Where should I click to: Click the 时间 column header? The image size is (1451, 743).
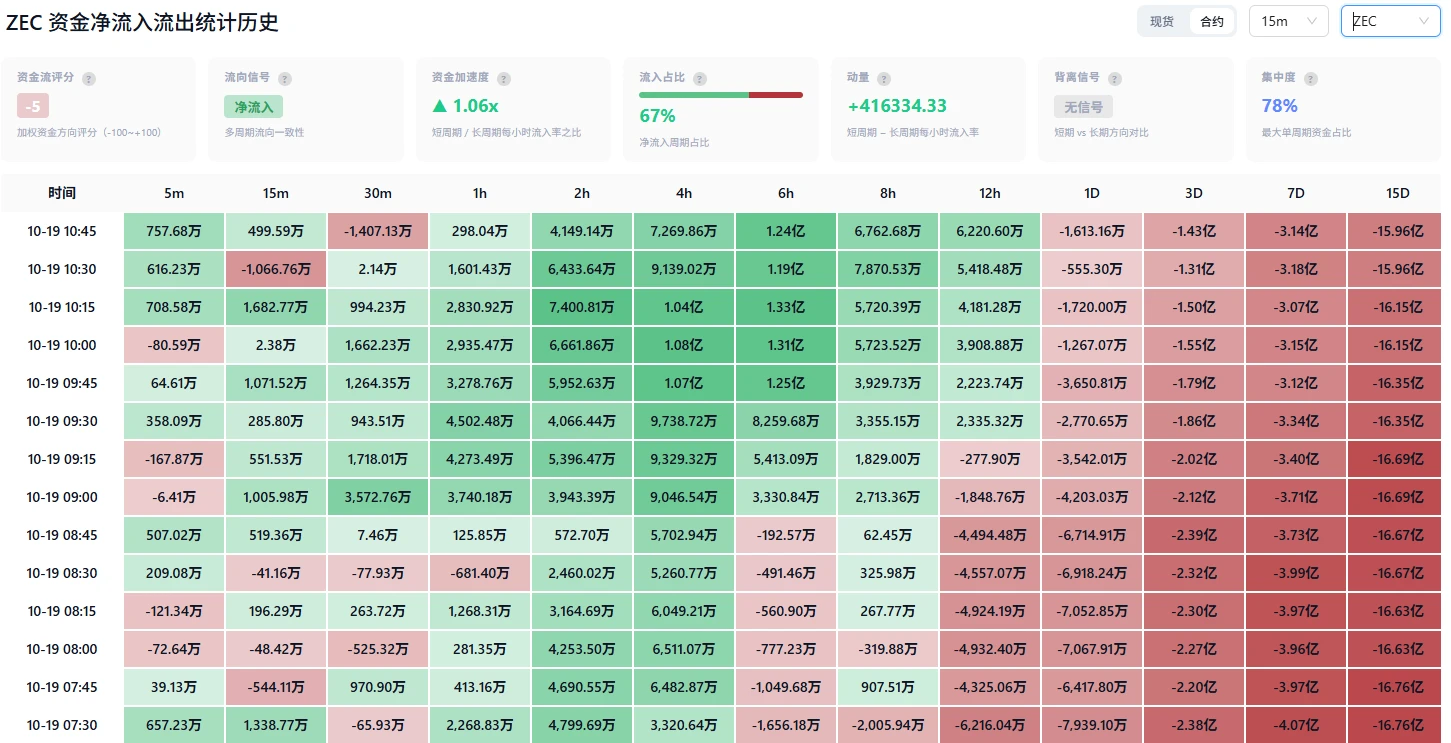tap(62, 193)
